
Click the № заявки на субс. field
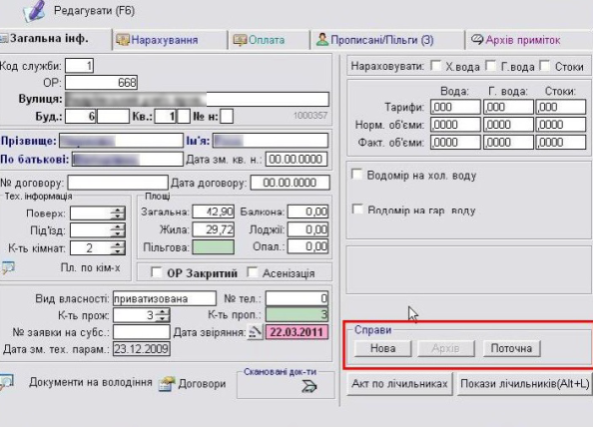pyautogui.click(x=141, y=332)
